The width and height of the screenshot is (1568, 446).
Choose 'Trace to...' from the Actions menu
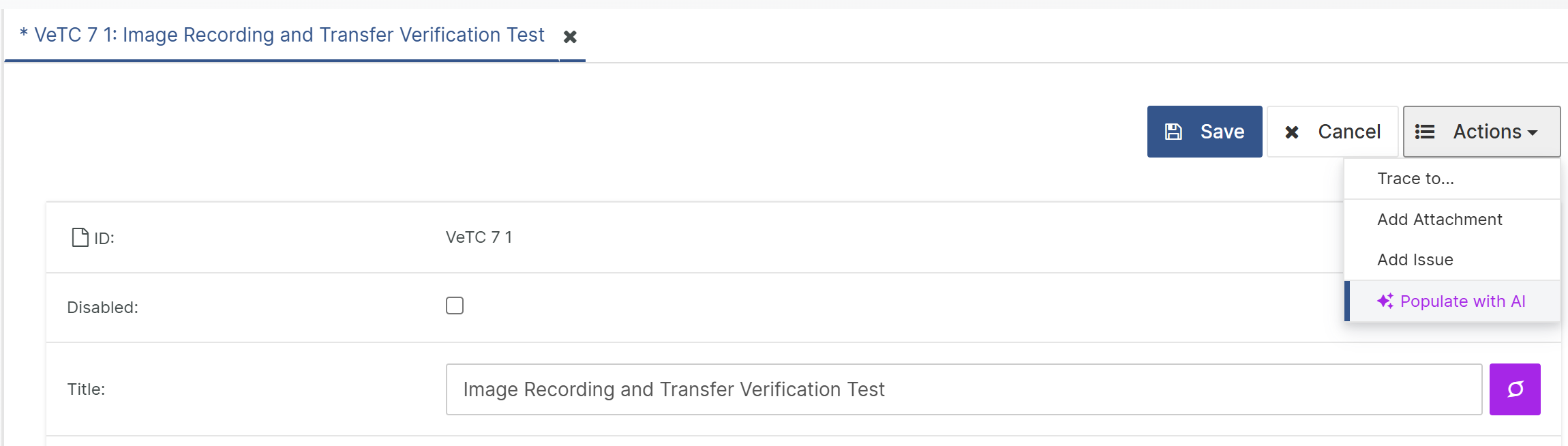(1415, 179)
